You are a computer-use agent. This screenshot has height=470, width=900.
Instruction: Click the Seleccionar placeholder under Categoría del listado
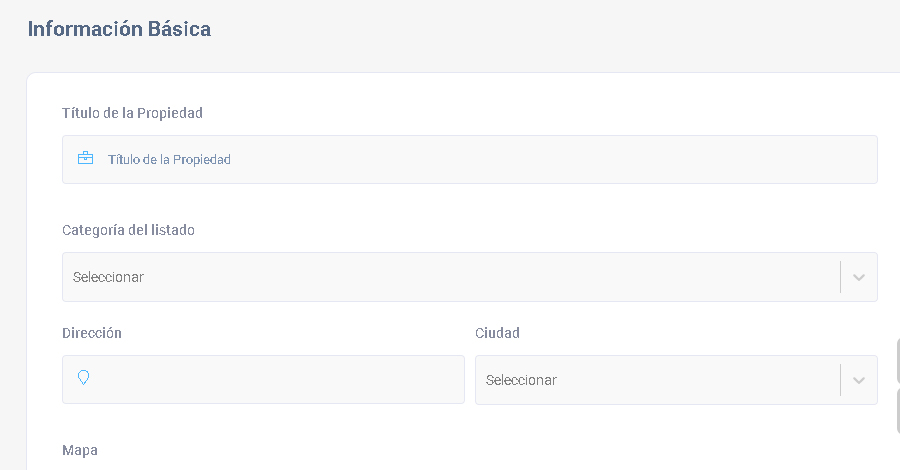(x=108, y=277)
